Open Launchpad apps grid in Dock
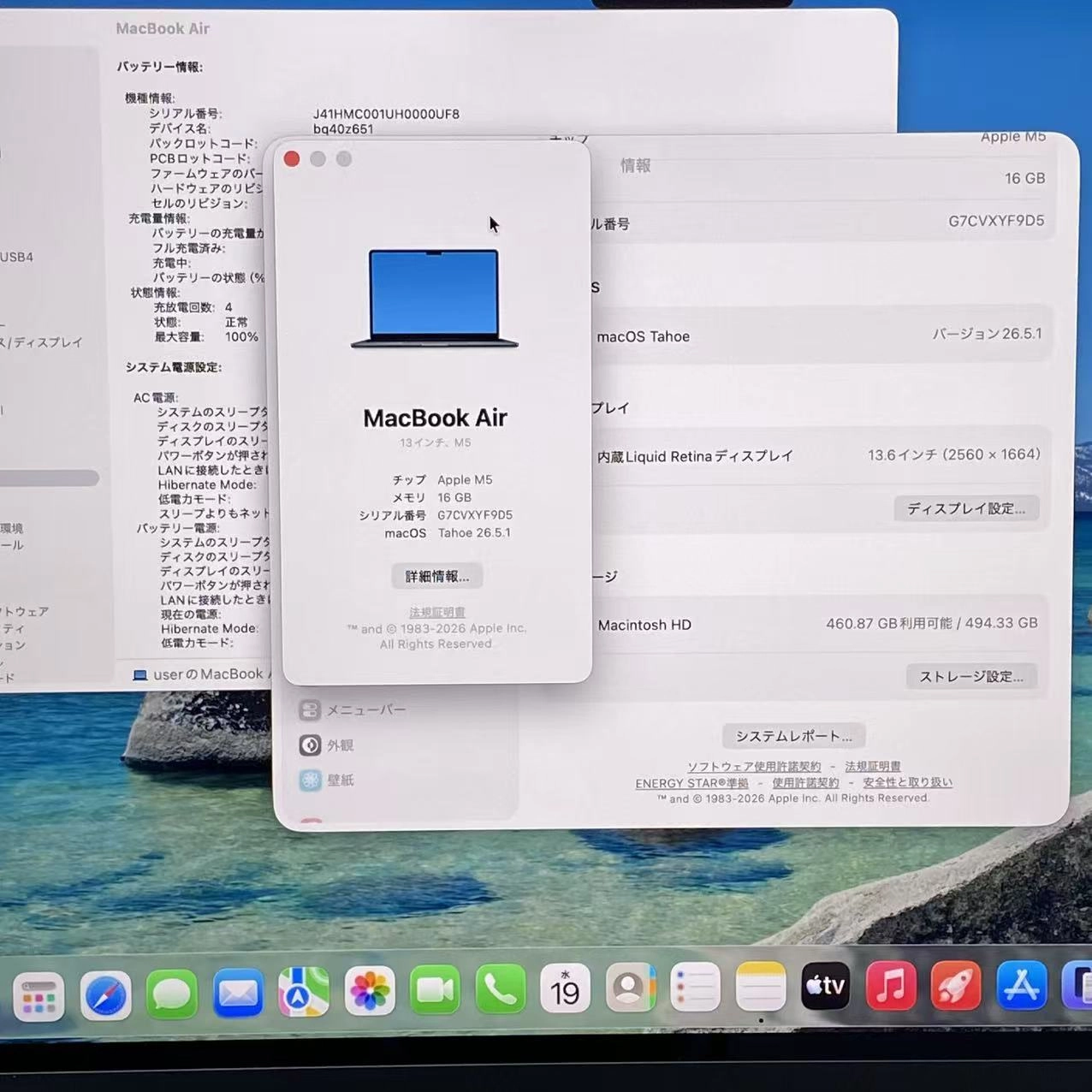1092x1092 pixels. [x=39, y=996]
